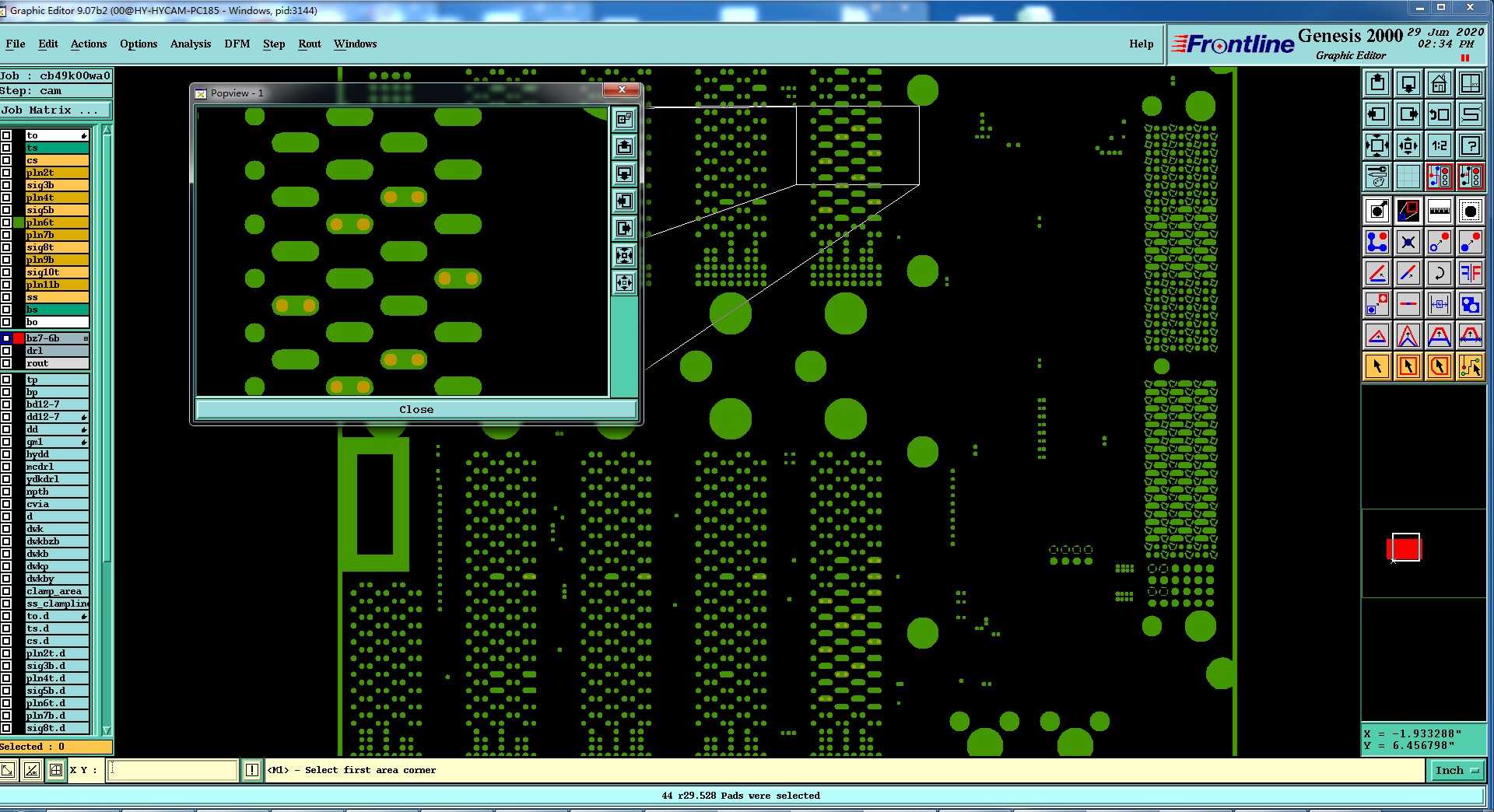Open the Edit menu
1494x812 pixels.
48,44
